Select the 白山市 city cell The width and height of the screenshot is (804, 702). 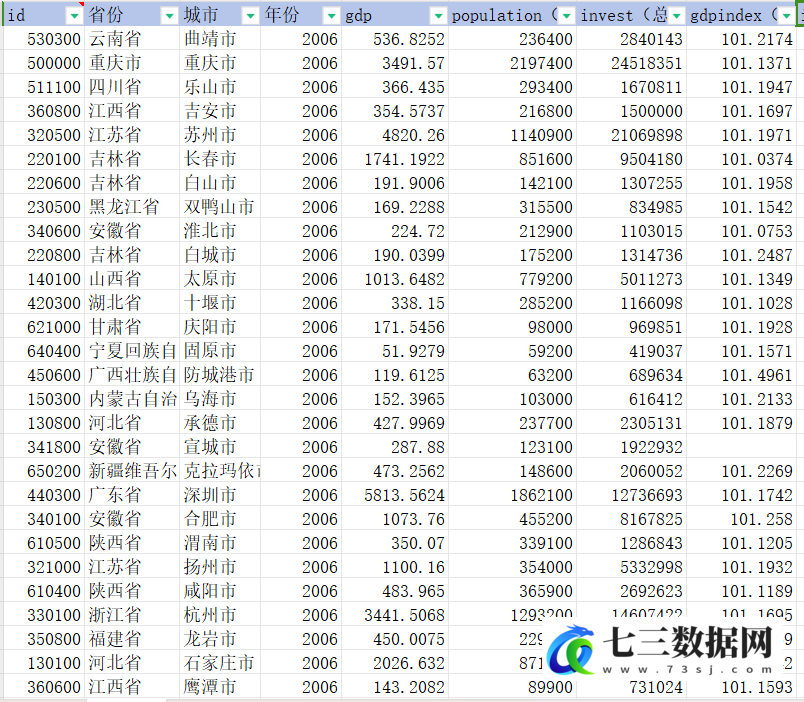(x=220, y=183)
